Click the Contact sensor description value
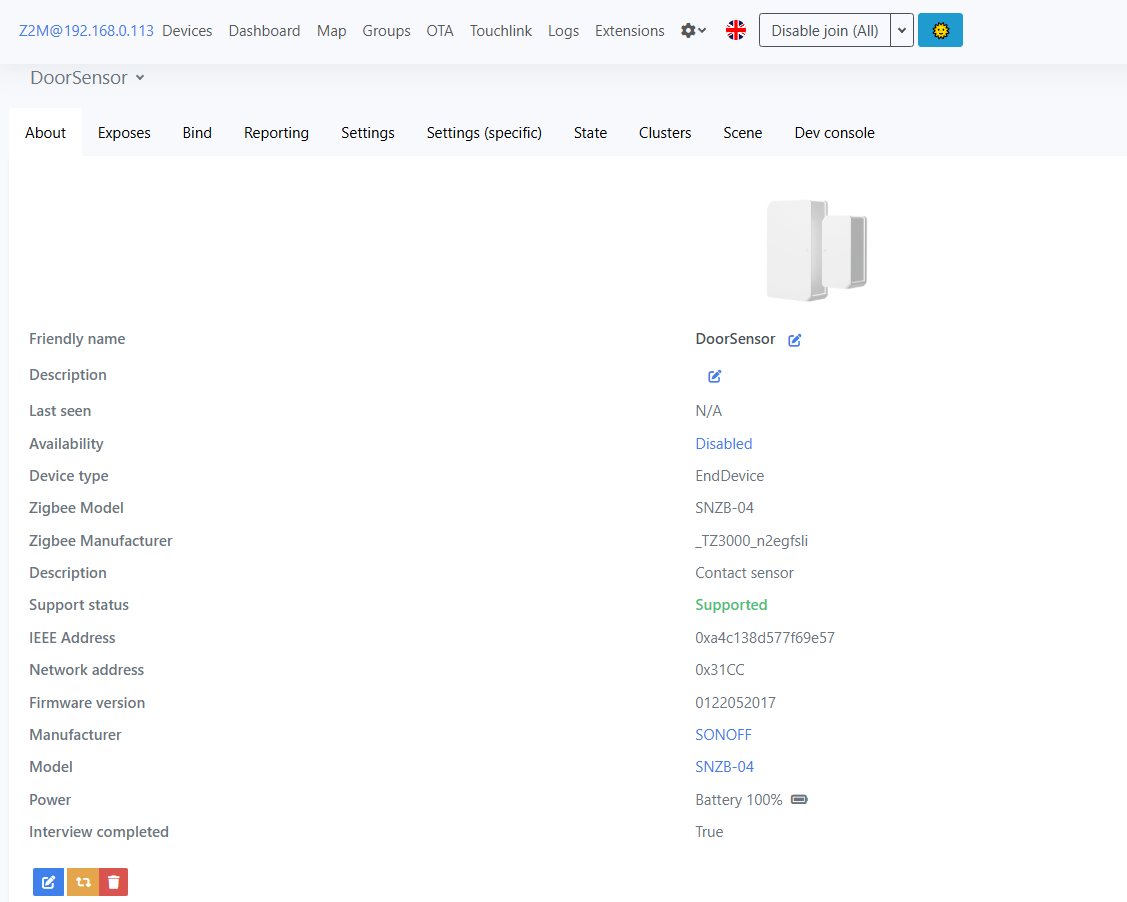1127x902 pixels. click(x=745, y=573)
